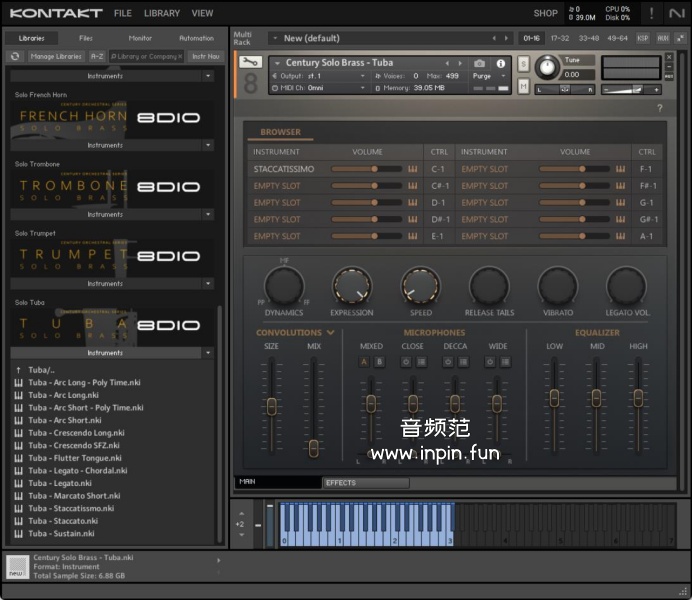
Task: Click the refresh libraries icon
Action: (x=16, y=57)
